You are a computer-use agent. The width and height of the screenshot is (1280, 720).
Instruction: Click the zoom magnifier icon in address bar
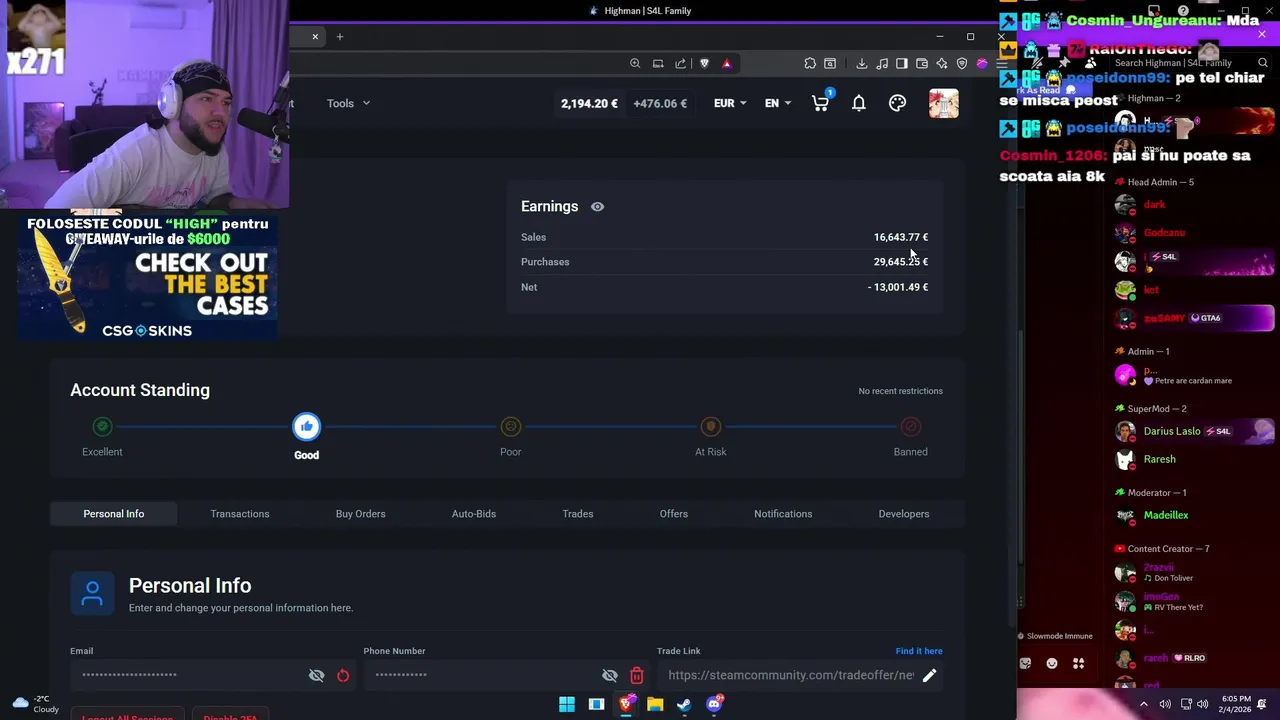(x=635, y=63)
